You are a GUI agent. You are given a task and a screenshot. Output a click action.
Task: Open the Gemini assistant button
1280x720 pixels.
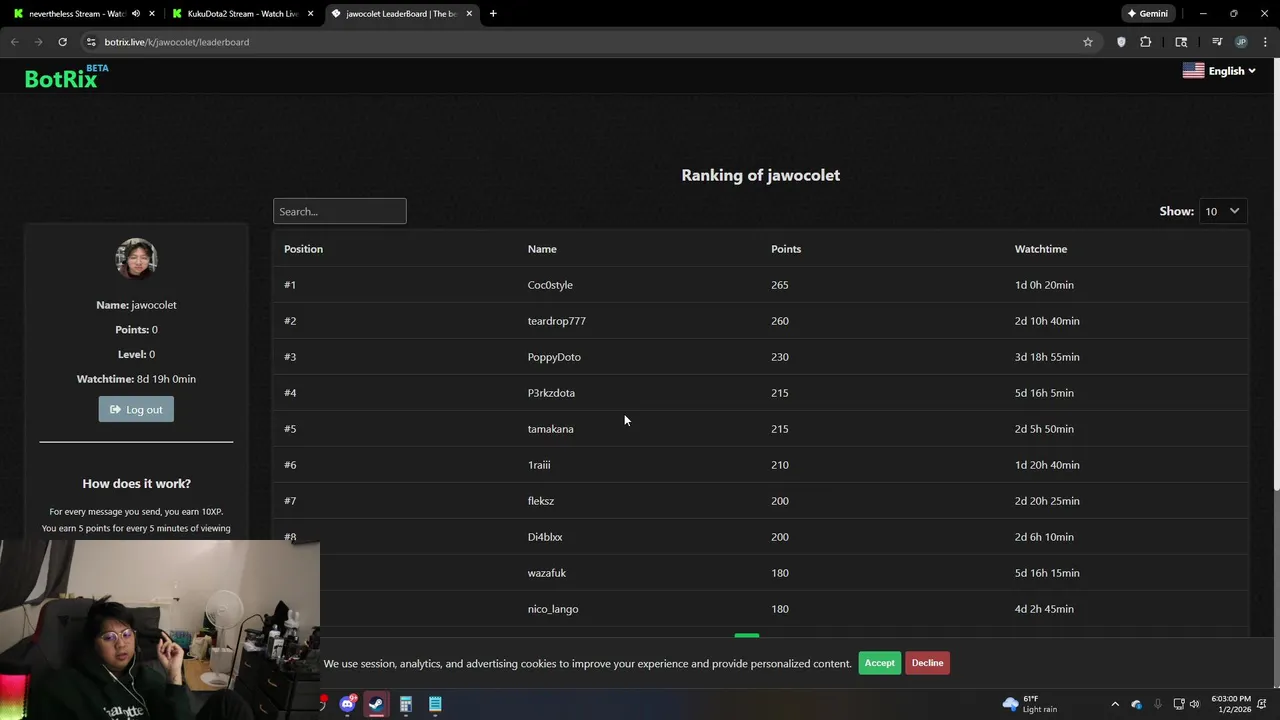click(1148, 14)
